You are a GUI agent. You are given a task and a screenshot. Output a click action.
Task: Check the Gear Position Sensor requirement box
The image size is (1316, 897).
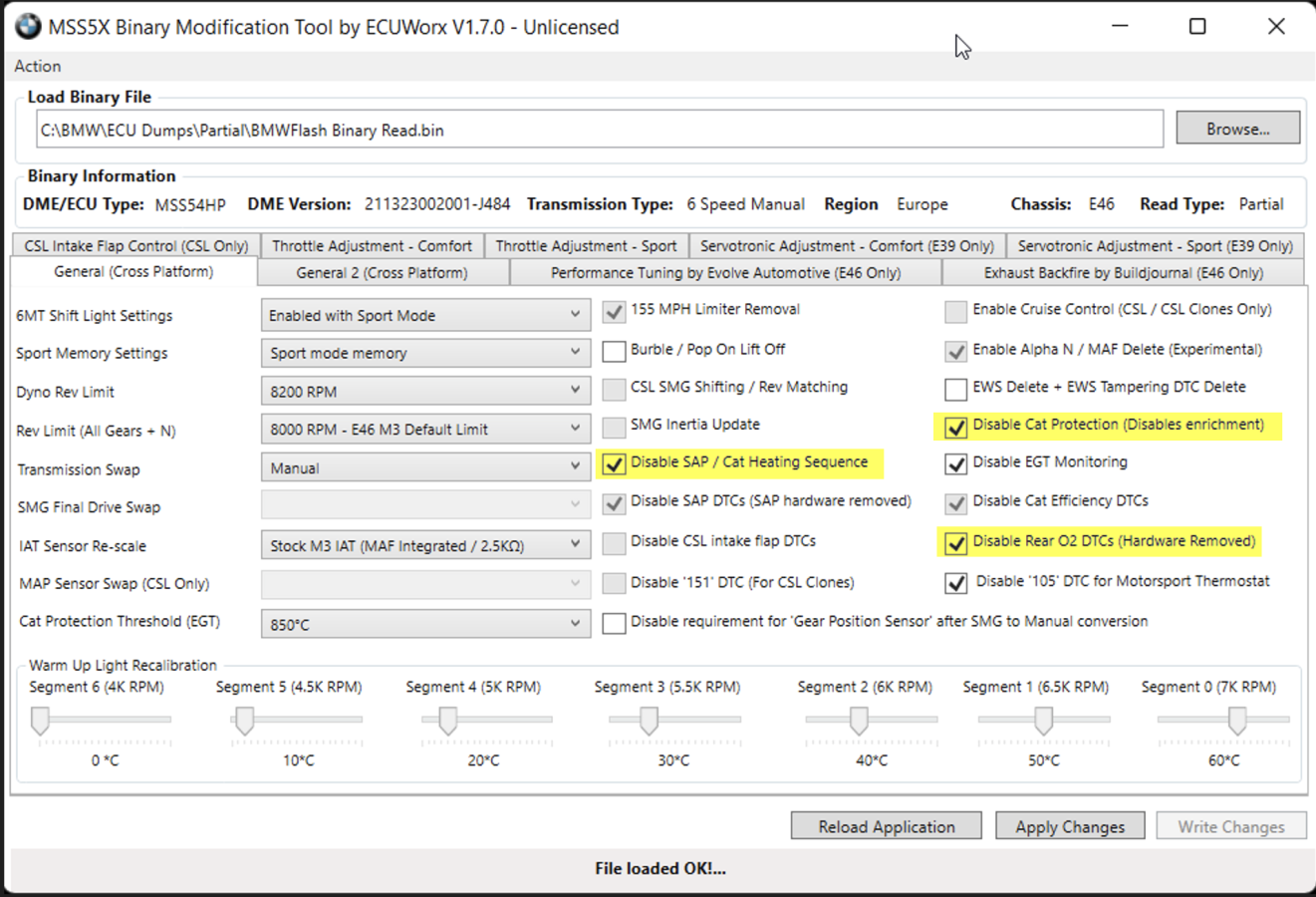615,623
